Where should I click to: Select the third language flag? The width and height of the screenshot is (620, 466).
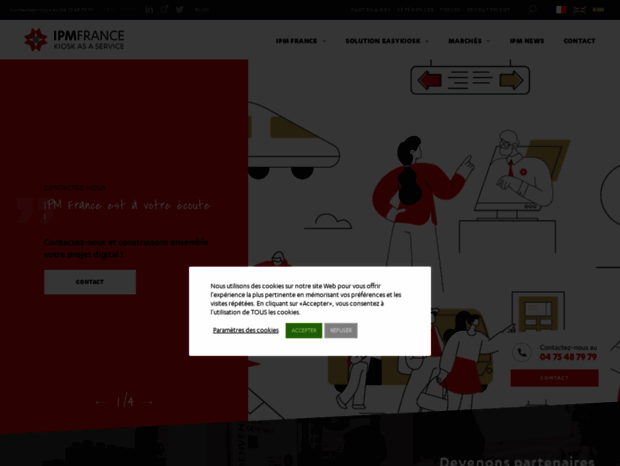point(598,9)
